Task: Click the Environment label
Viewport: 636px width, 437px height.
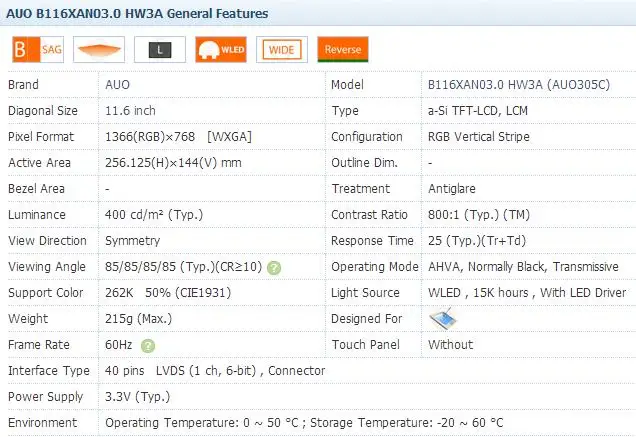Action: 43,422
